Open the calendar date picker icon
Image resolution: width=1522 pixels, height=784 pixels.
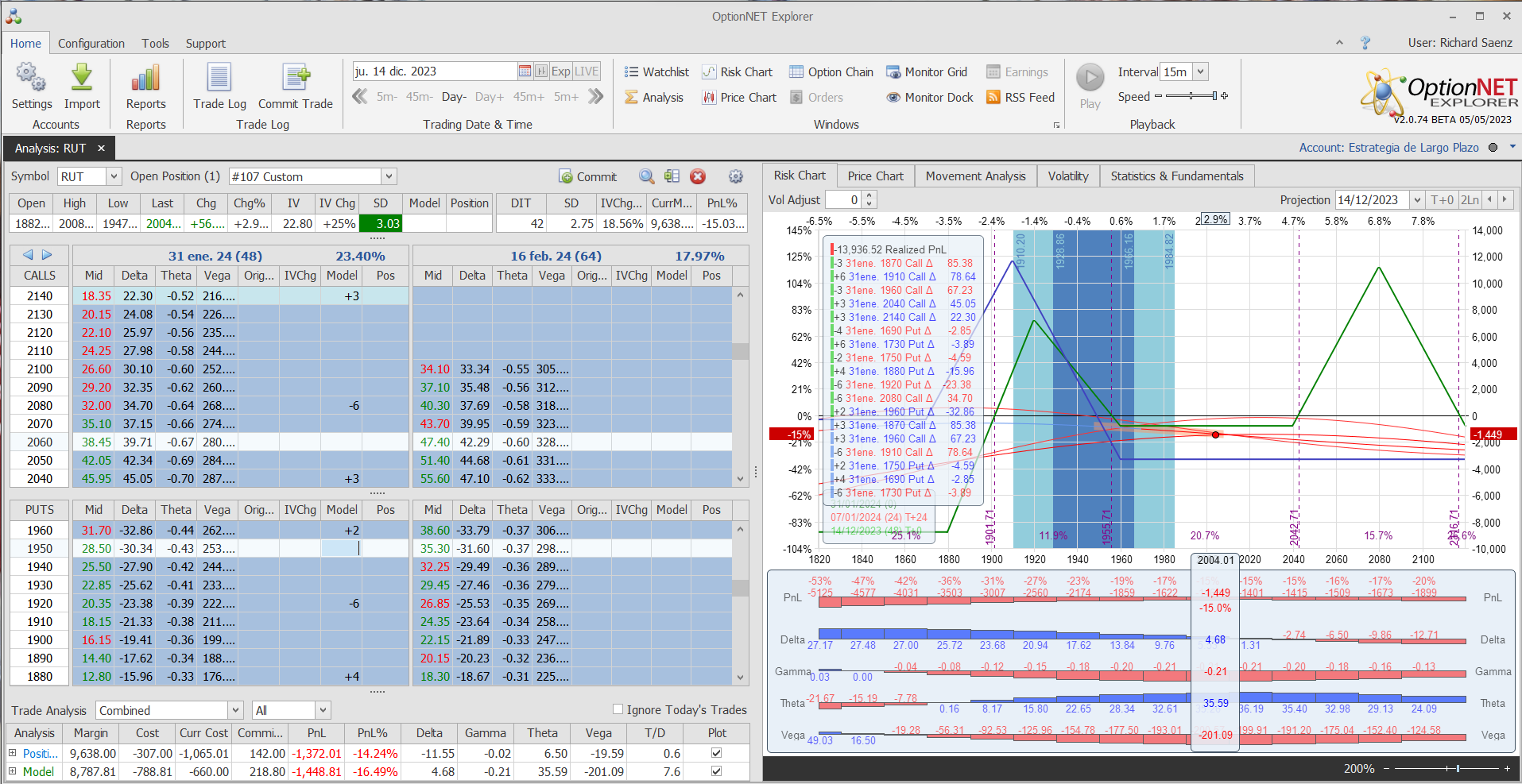point(525,71)
